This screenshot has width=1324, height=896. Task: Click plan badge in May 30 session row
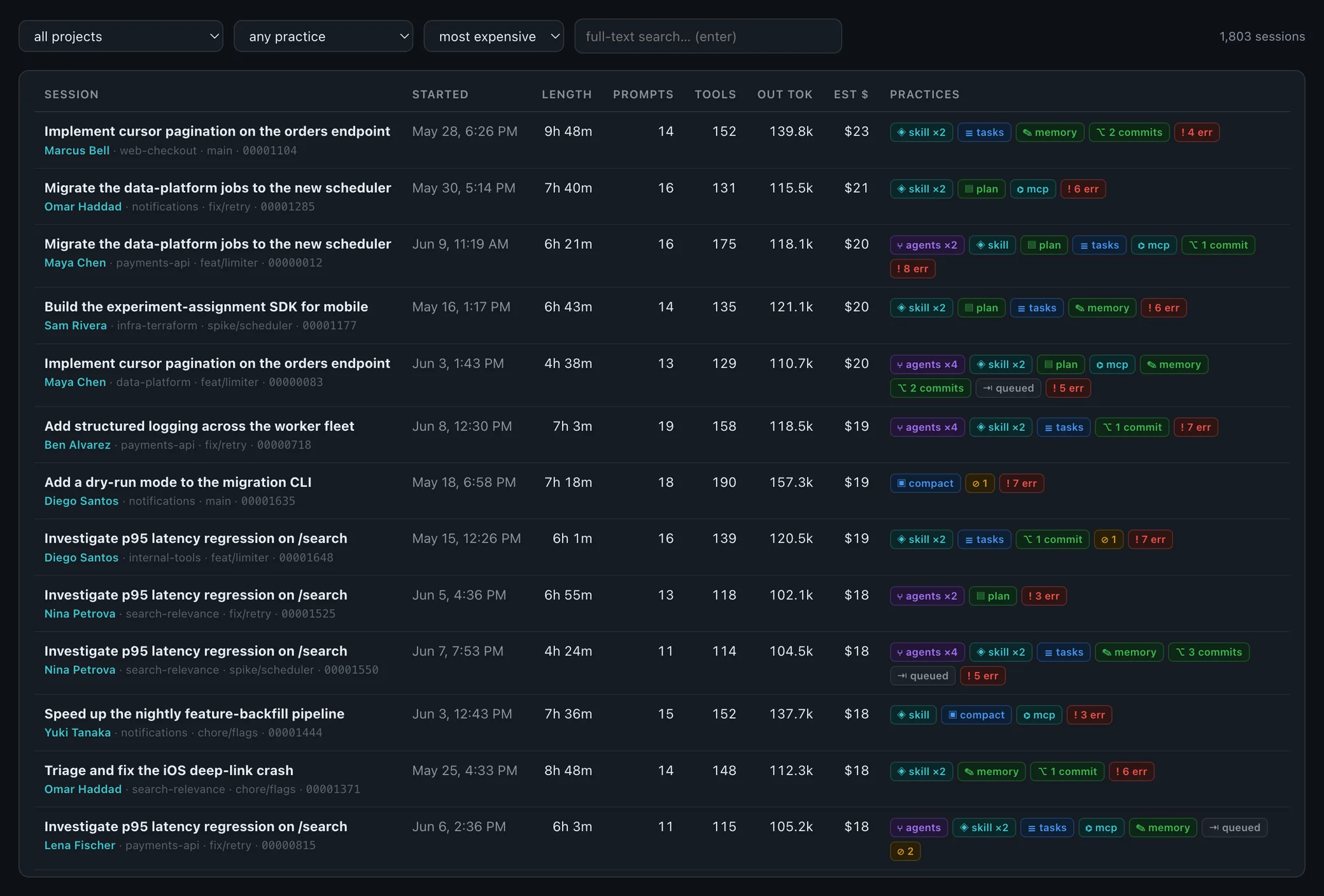tap(981, 189)
